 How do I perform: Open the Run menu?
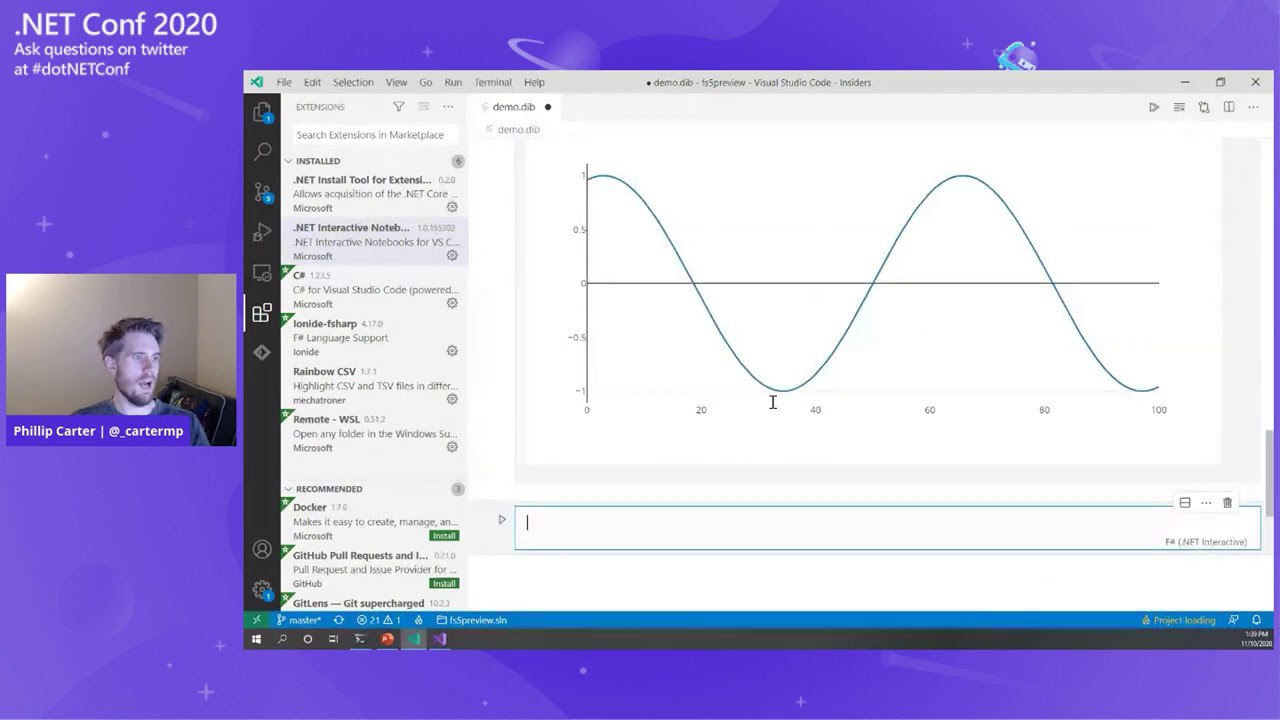[453, 82]
